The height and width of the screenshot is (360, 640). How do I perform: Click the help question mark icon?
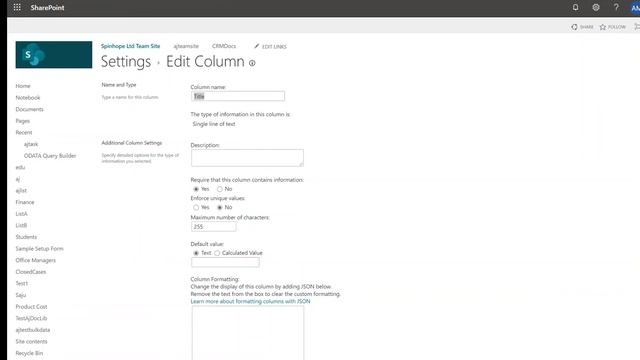tap(616, 7)
